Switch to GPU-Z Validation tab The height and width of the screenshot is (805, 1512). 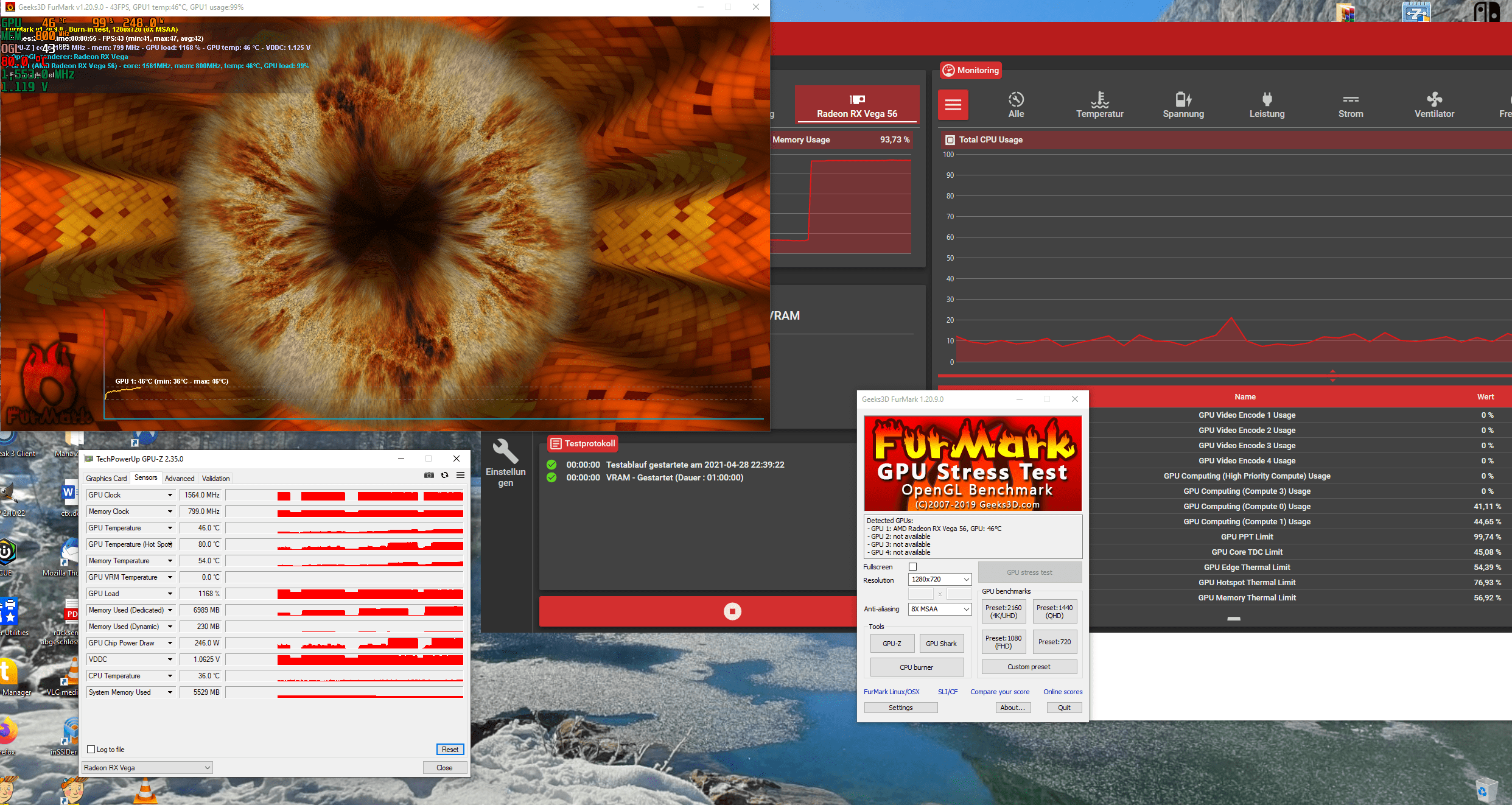click(x=216, y=479)
